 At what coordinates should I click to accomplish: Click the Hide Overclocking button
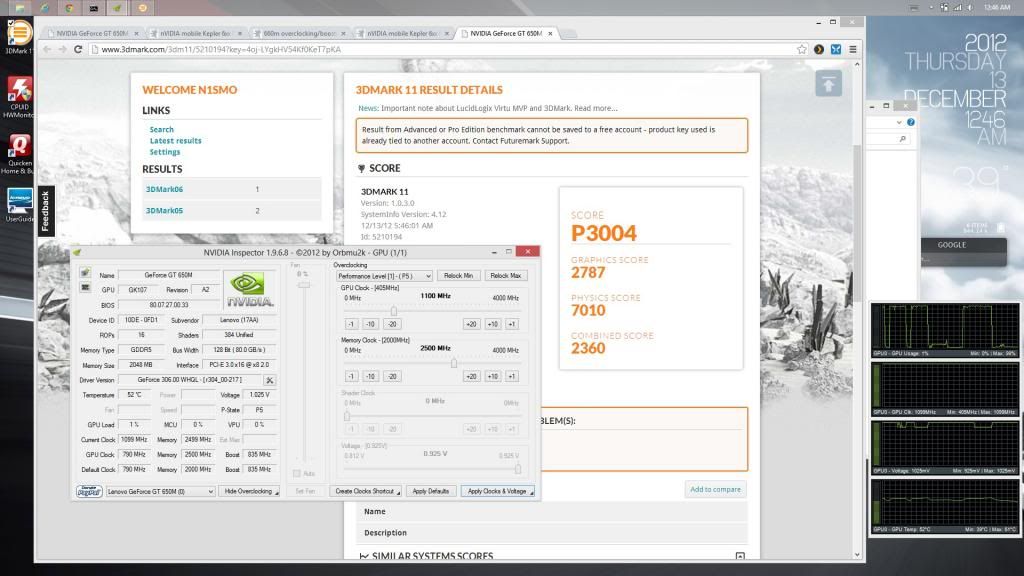click(249, 491)
